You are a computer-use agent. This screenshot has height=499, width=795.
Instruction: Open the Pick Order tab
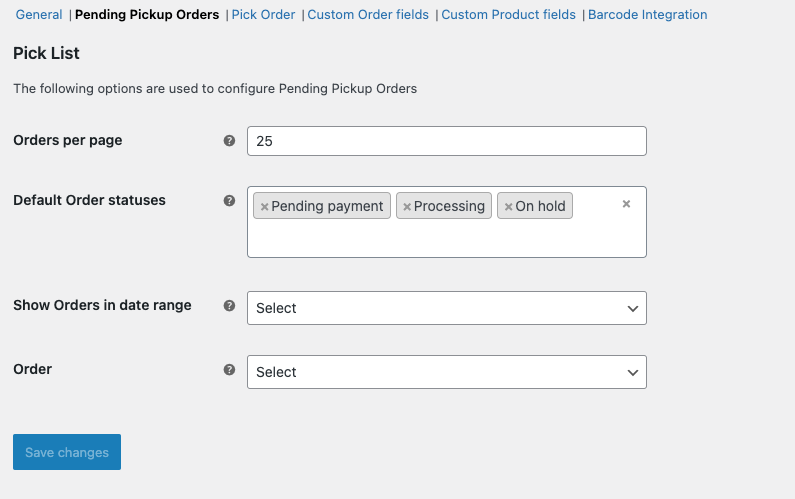pos(263,15)
